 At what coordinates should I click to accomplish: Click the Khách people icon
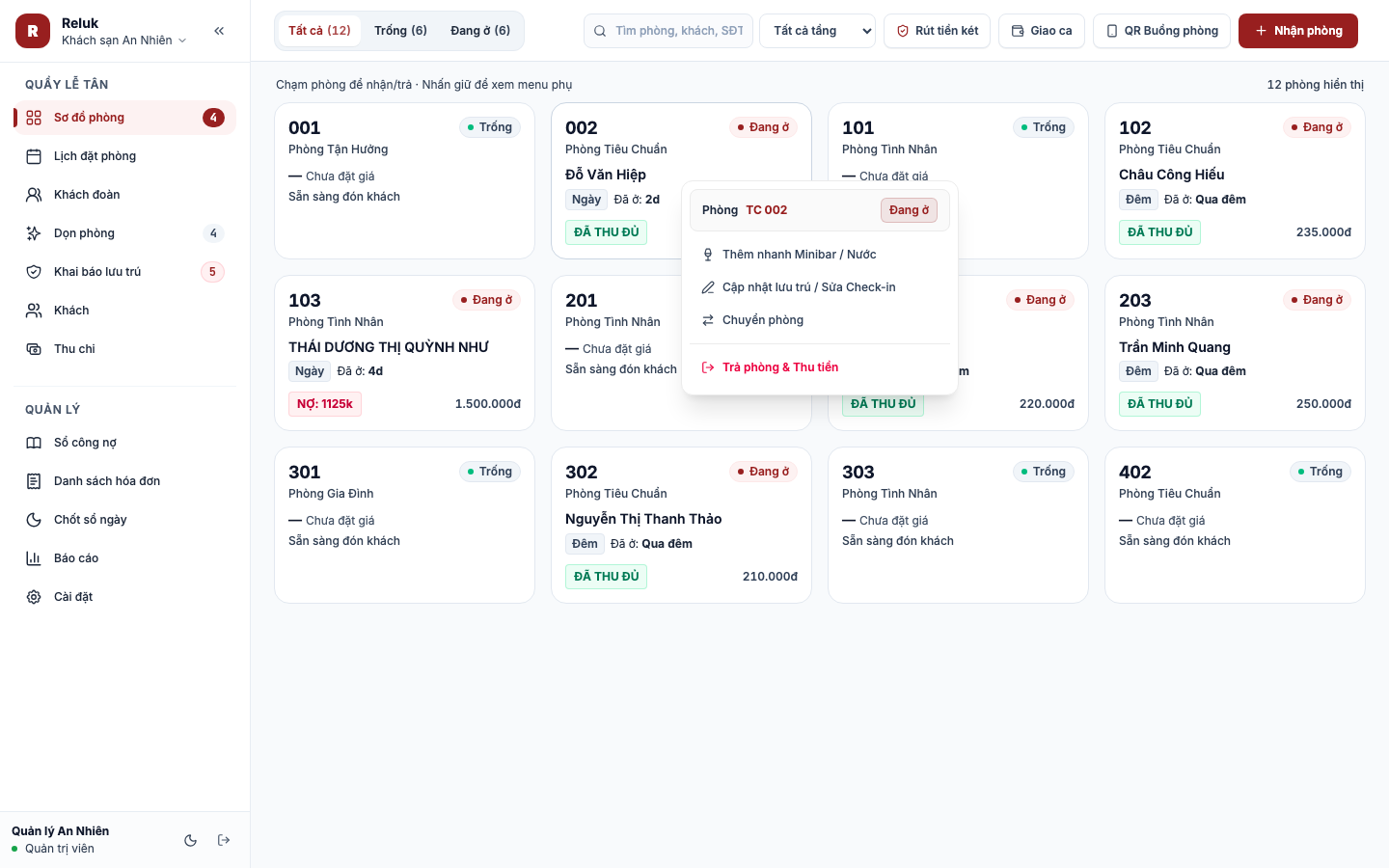pyautogui.click(x=34, y=311)
